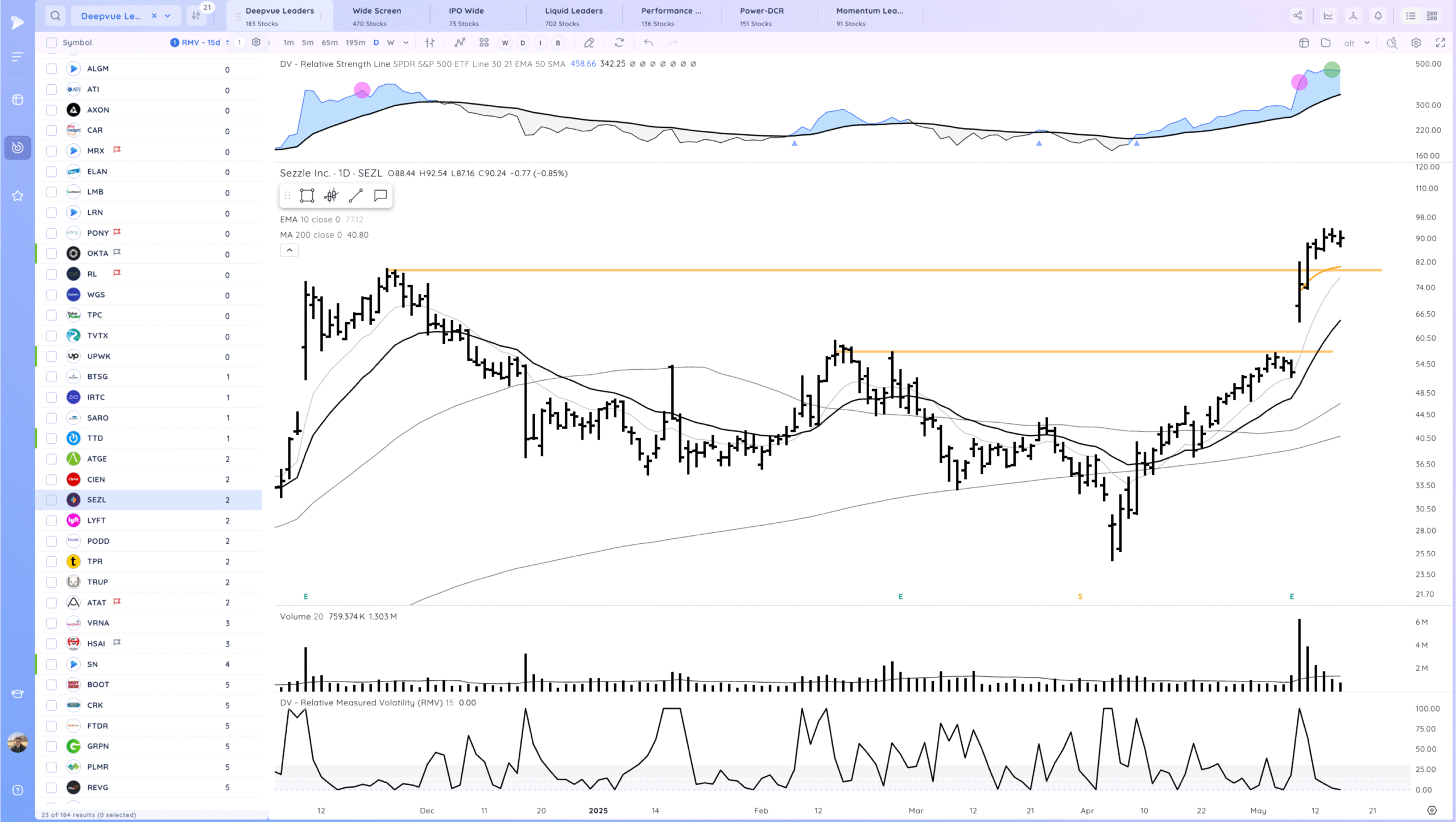Open the screener filters icon with badge 21

click(x=197, y=16)
